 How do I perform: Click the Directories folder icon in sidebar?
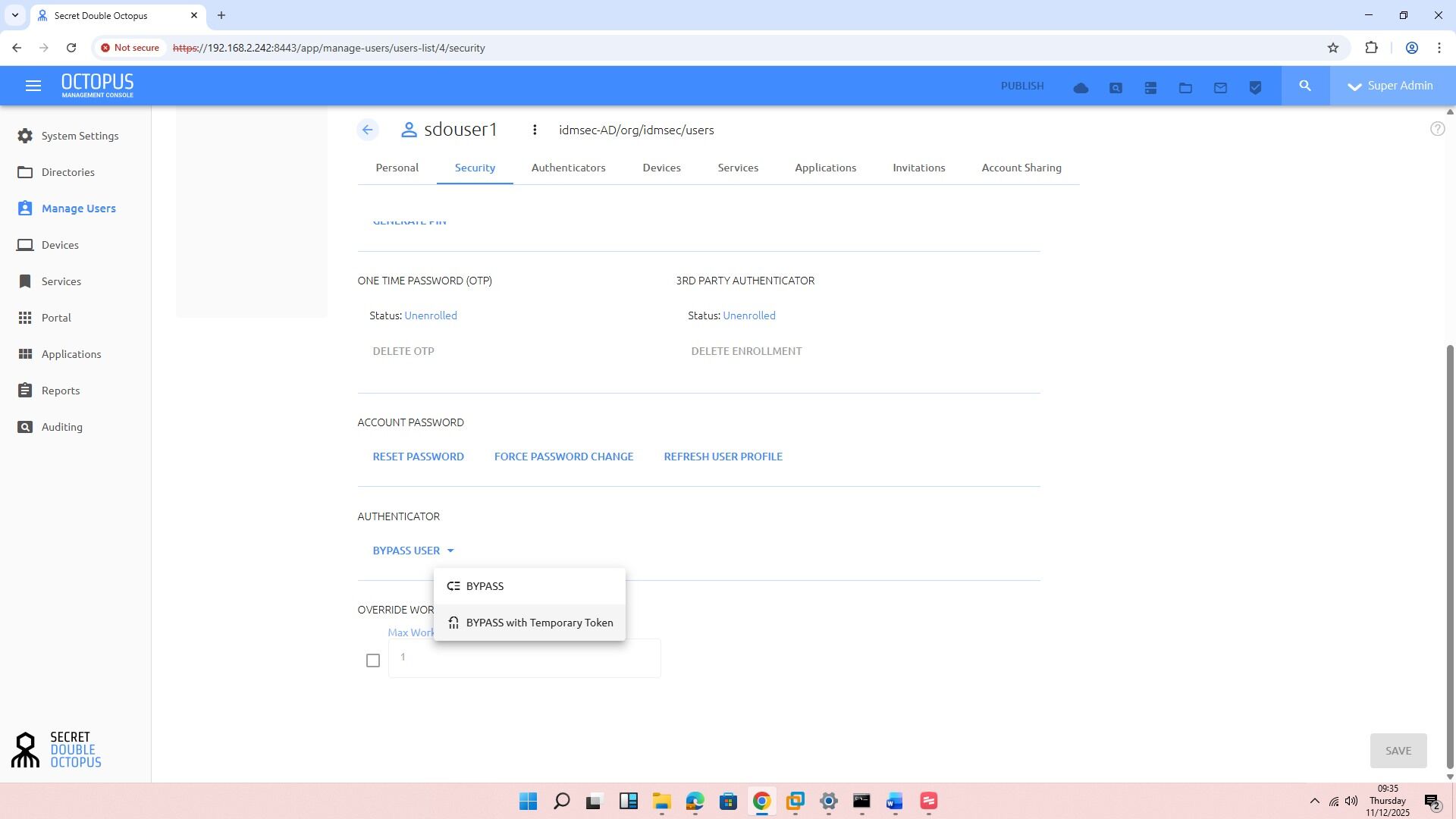click(x=25, y=172)
